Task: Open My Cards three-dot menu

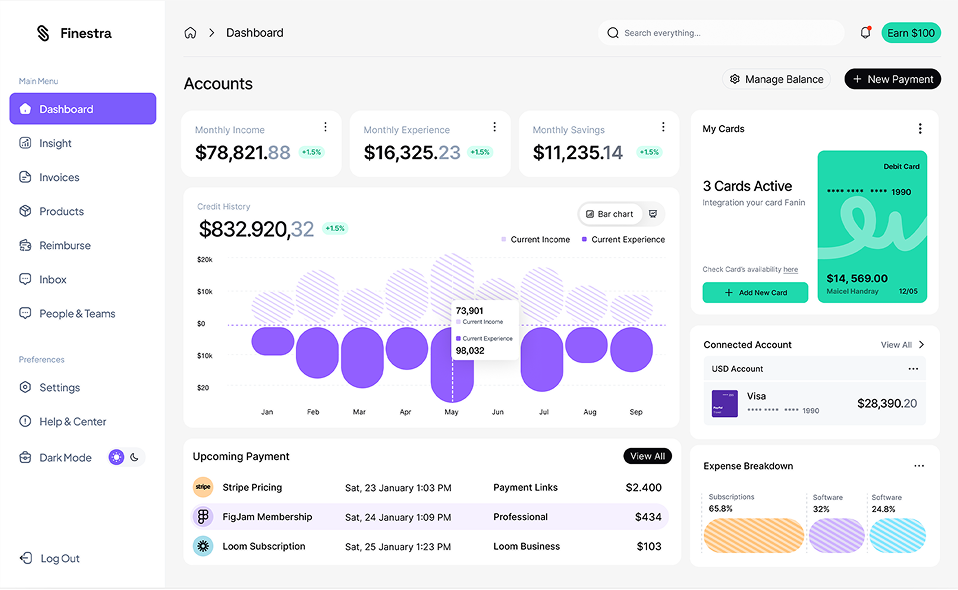Action: click(x=920, y=128)
